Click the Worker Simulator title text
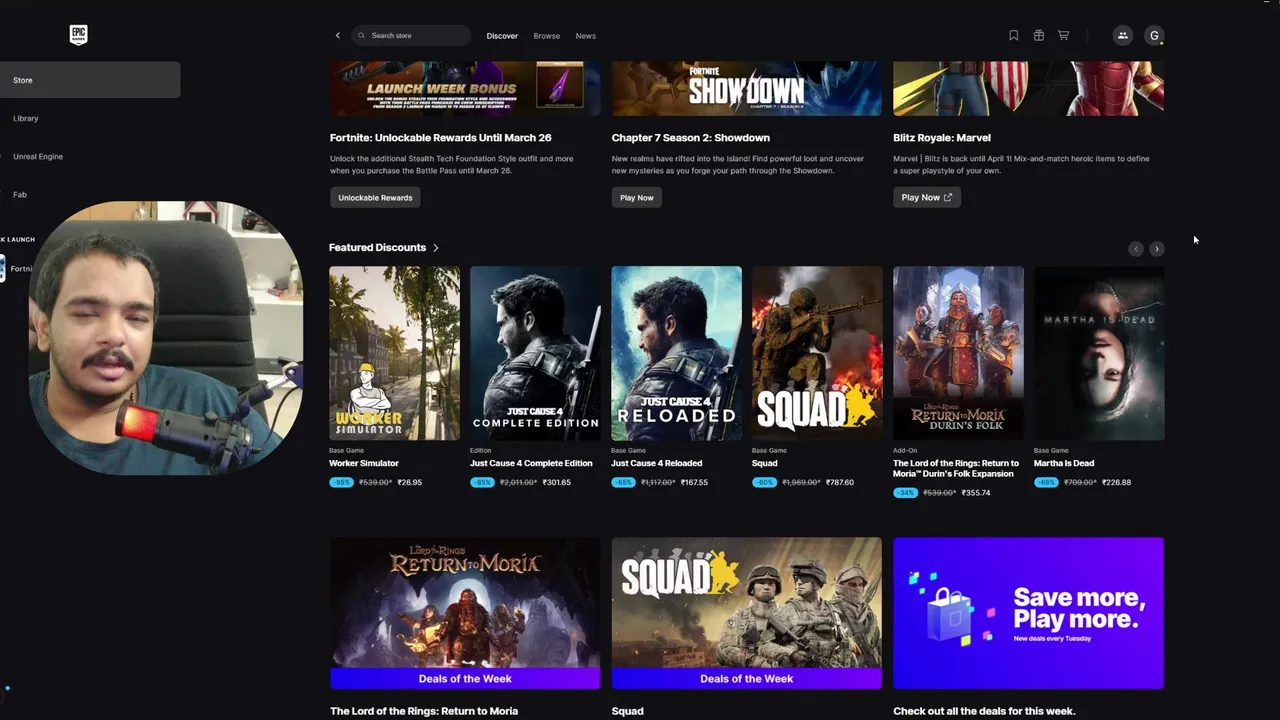 click(364, 463)
